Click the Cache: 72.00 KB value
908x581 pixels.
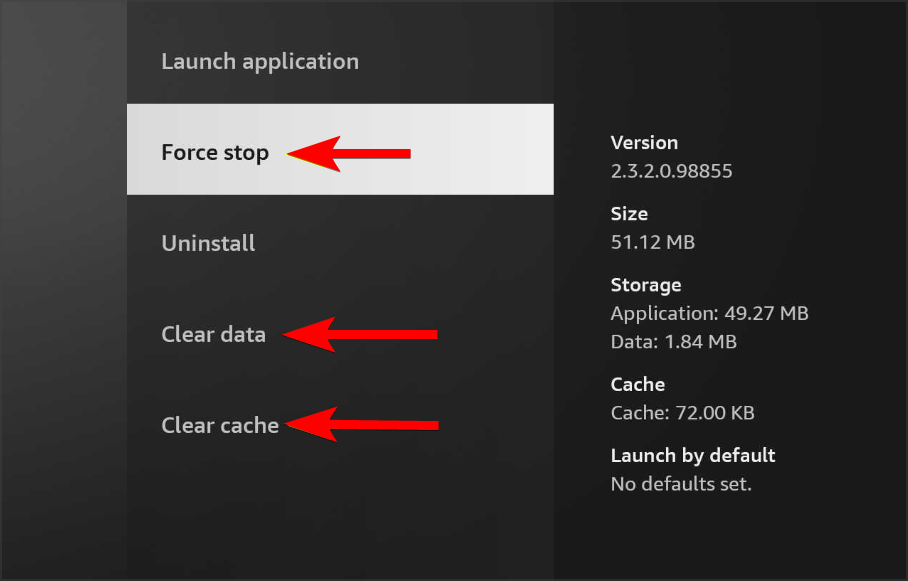click(682, 413)
